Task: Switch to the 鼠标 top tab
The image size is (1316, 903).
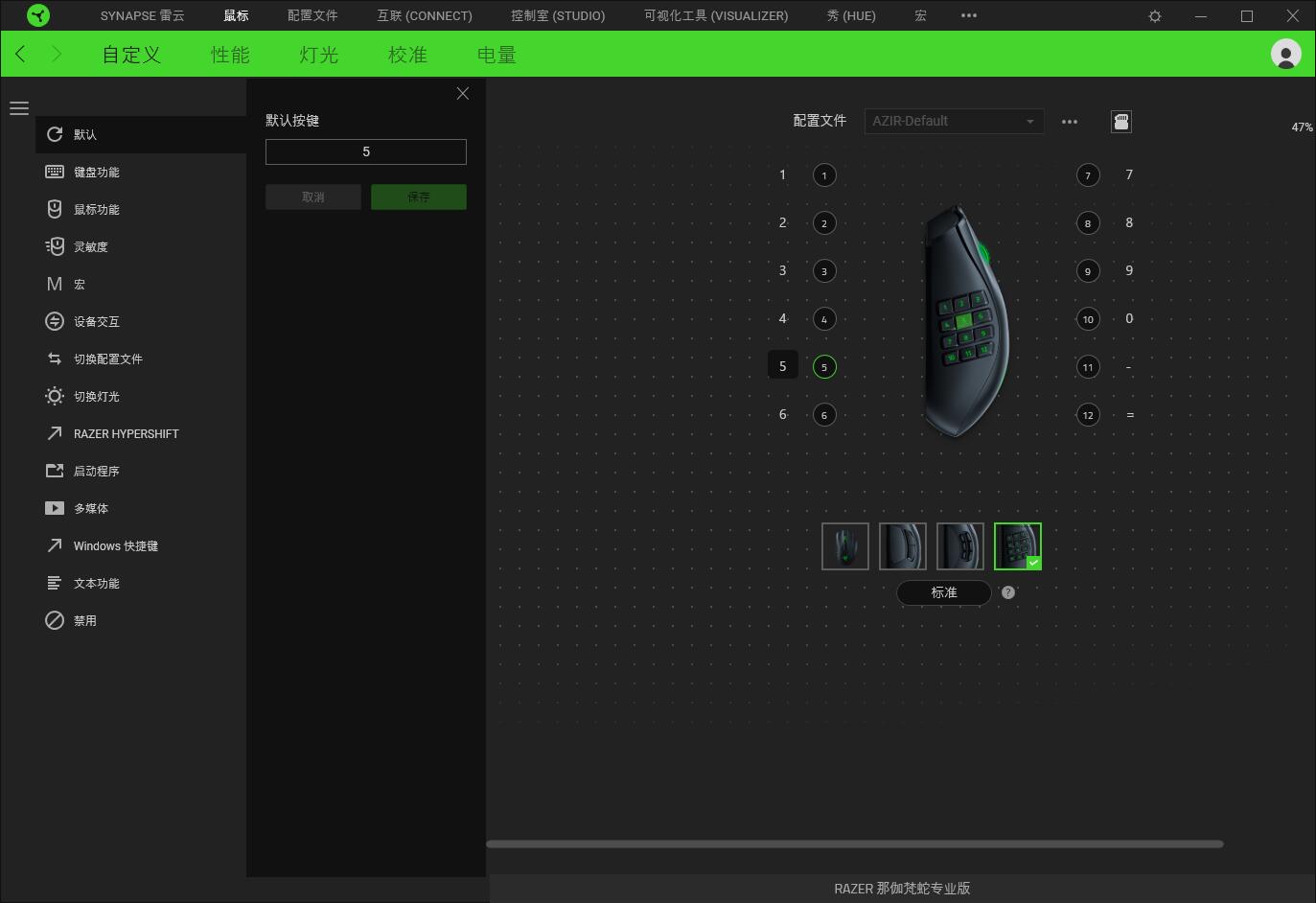Action: (236, 15)
